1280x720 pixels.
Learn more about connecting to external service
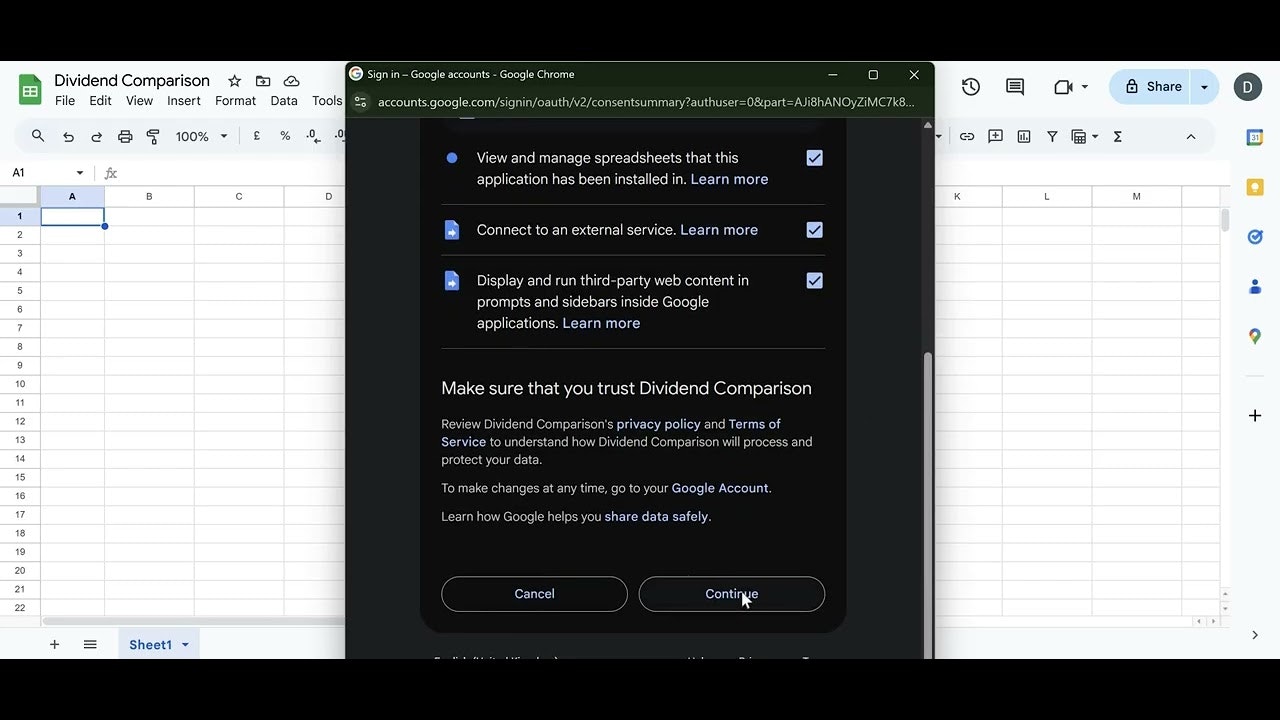(719, 230)
